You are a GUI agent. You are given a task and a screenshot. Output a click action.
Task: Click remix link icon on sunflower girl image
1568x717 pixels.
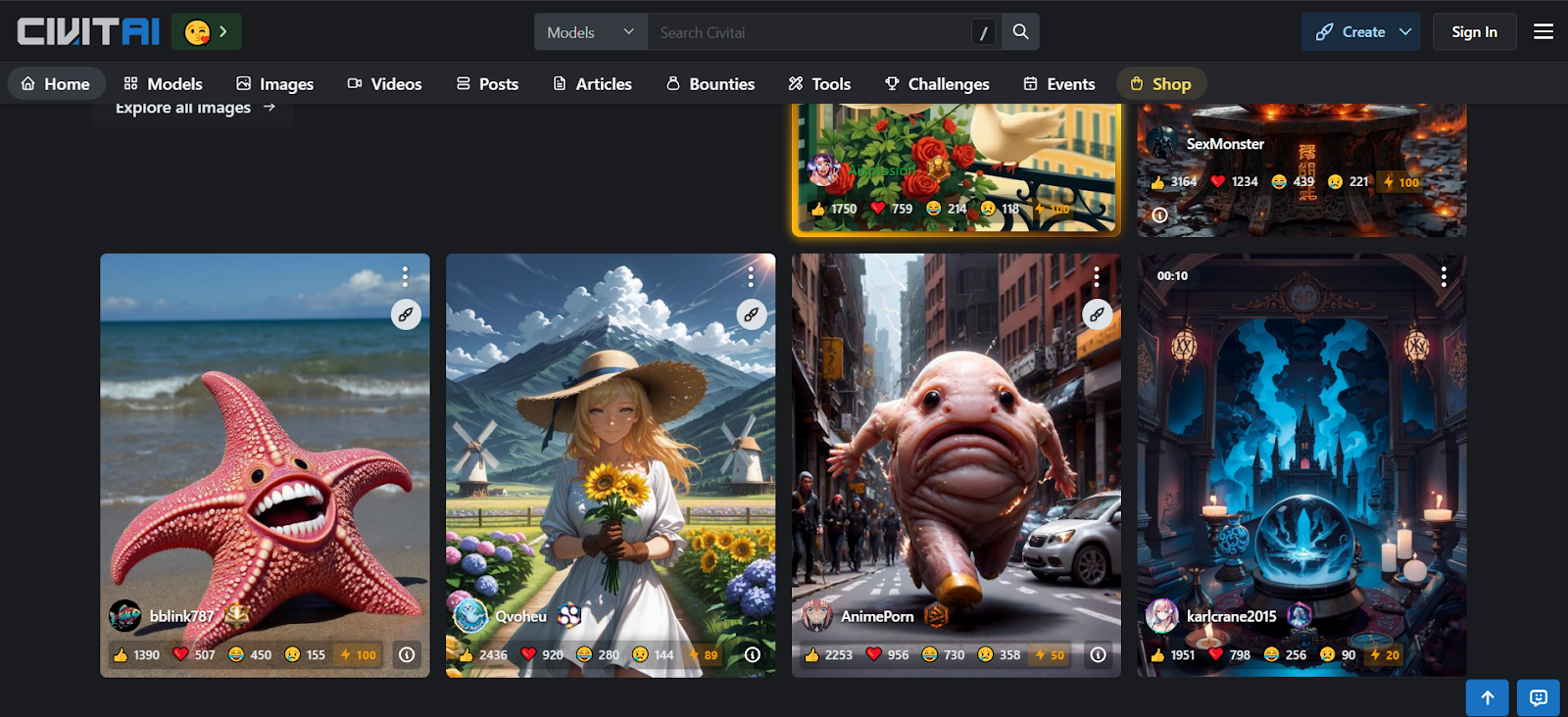(x=752, y=314)
